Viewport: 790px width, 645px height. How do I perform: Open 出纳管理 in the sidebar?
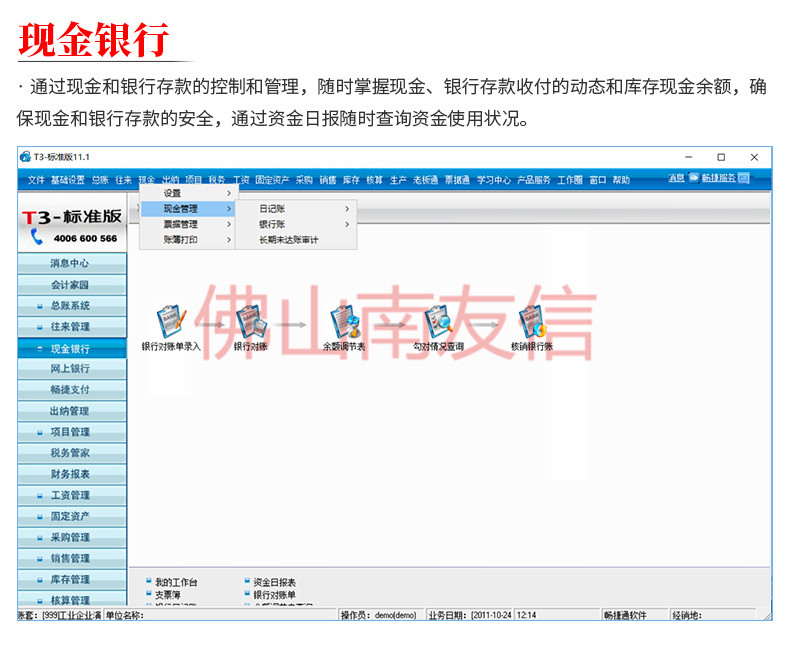[x=72, y=411]
